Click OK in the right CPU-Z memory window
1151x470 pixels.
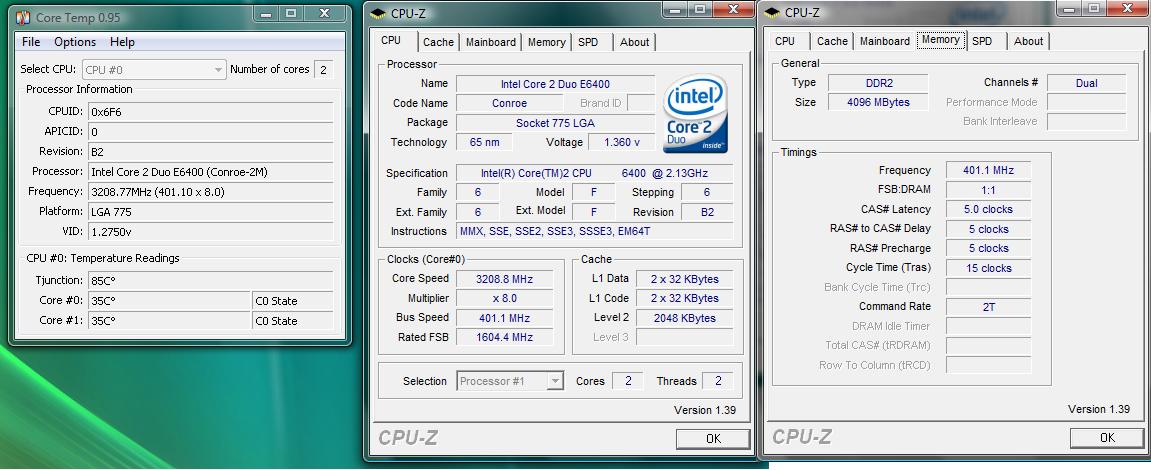pyautogui.click(x=1107, y=438)
